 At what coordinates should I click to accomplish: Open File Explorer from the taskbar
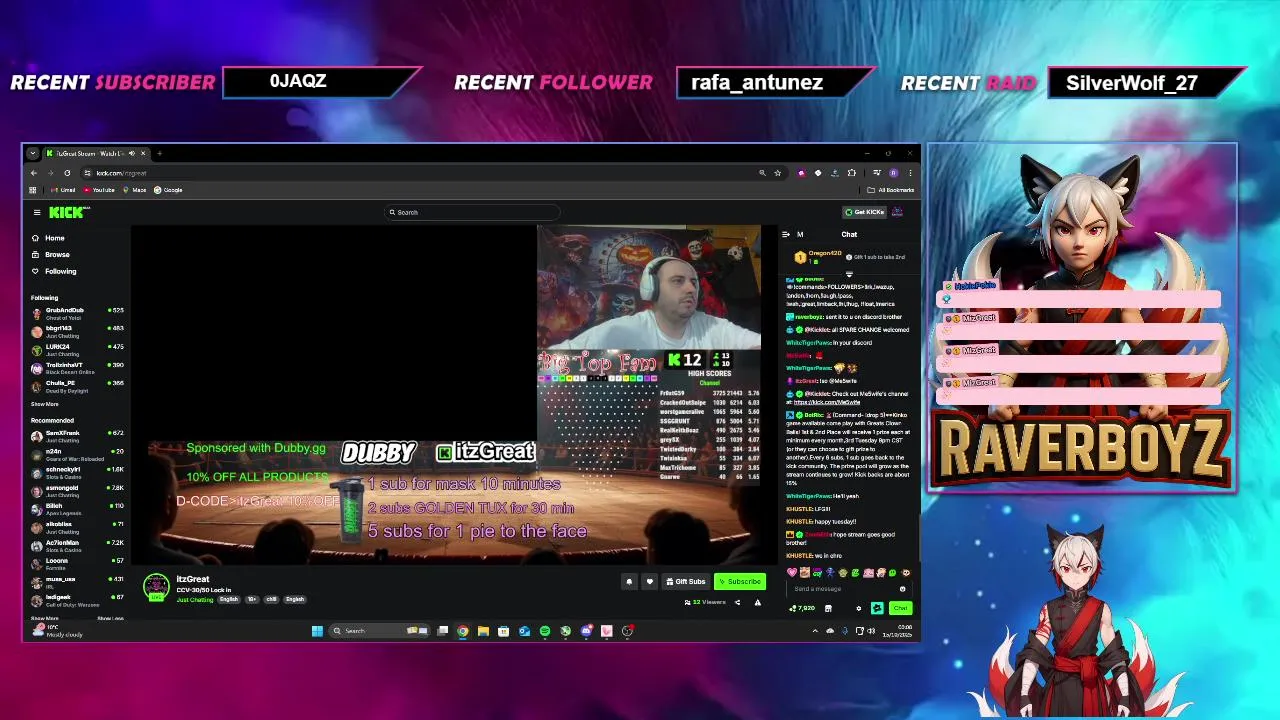coord(483,631)
